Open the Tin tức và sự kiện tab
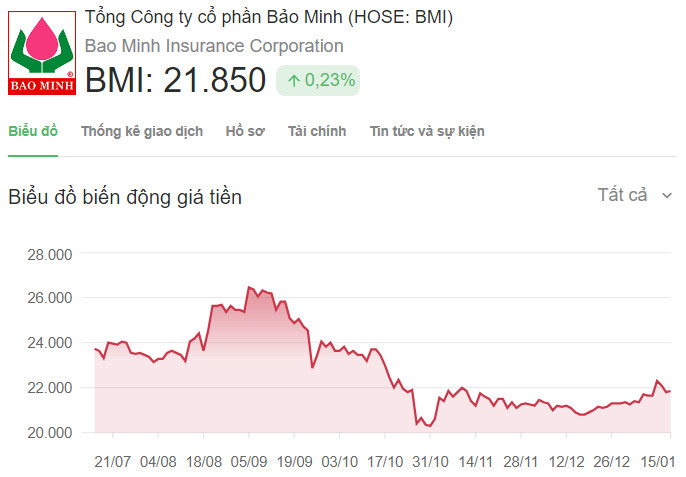686x477 pixels. (x=427, y=131)
